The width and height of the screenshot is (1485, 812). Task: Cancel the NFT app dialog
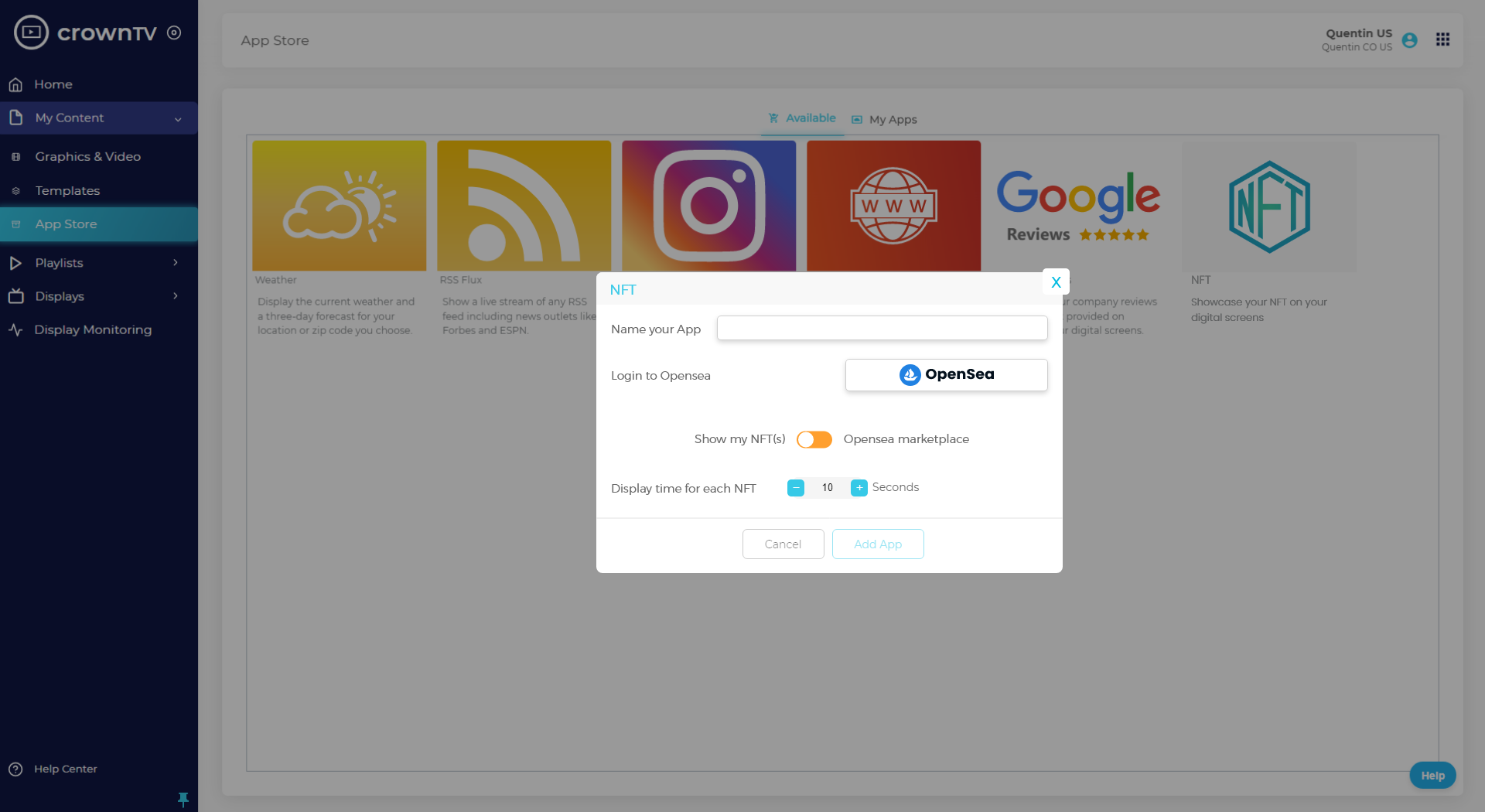coord(783,544)
